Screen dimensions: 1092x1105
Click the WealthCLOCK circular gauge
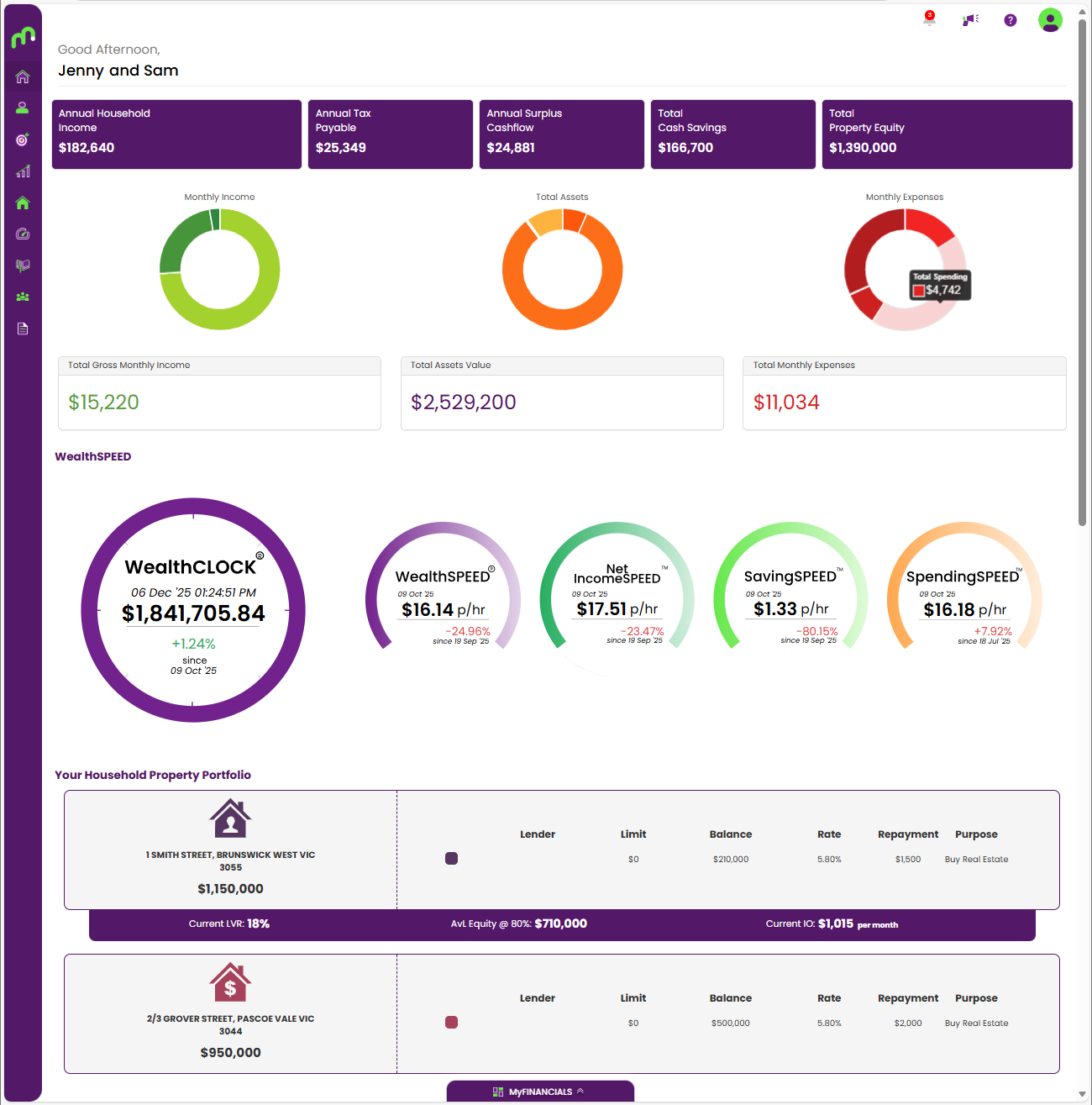pyautogui.click(x=193, y=610)
